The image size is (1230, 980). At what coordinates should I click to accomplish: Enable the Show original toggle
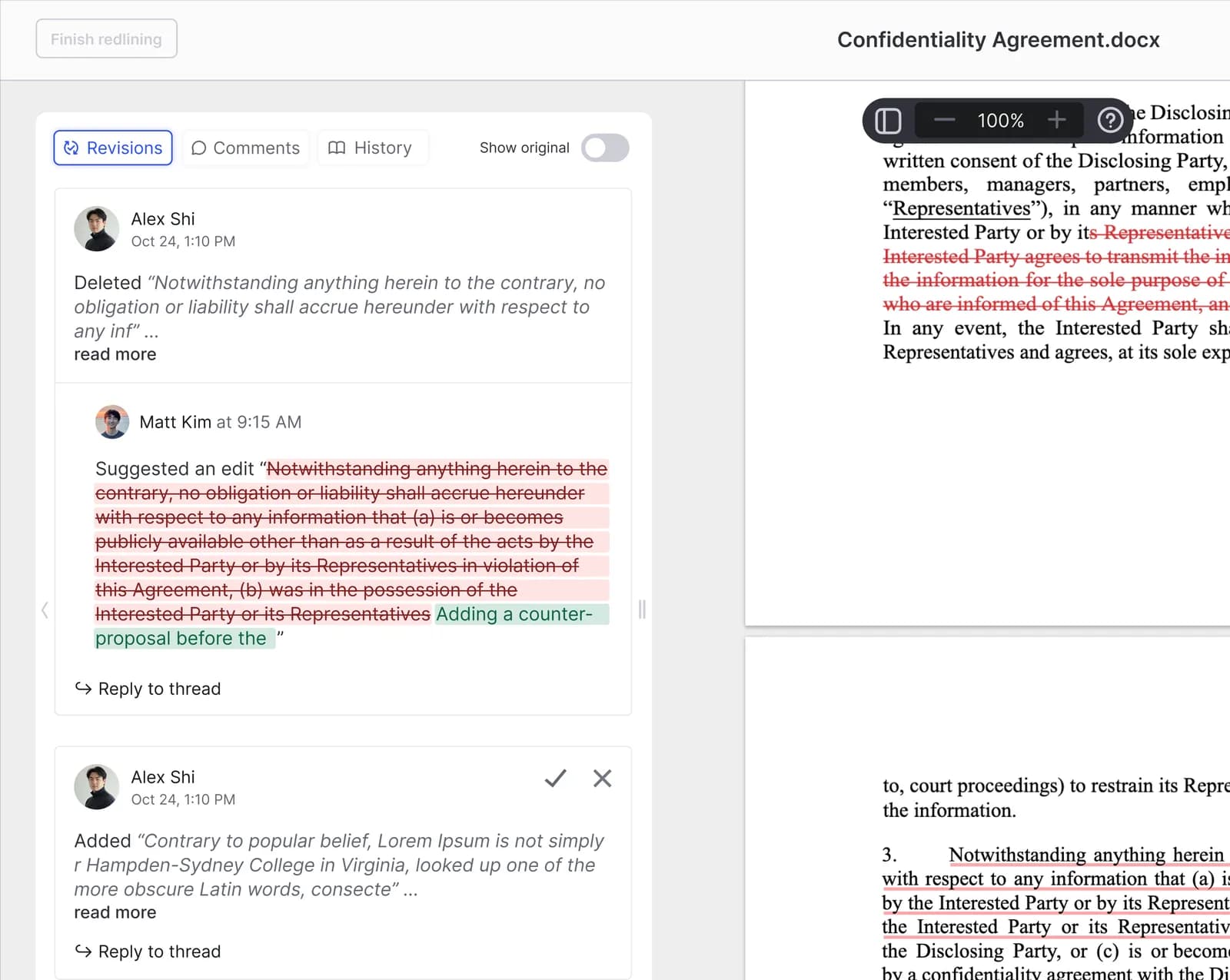click(x=605, y=148)
